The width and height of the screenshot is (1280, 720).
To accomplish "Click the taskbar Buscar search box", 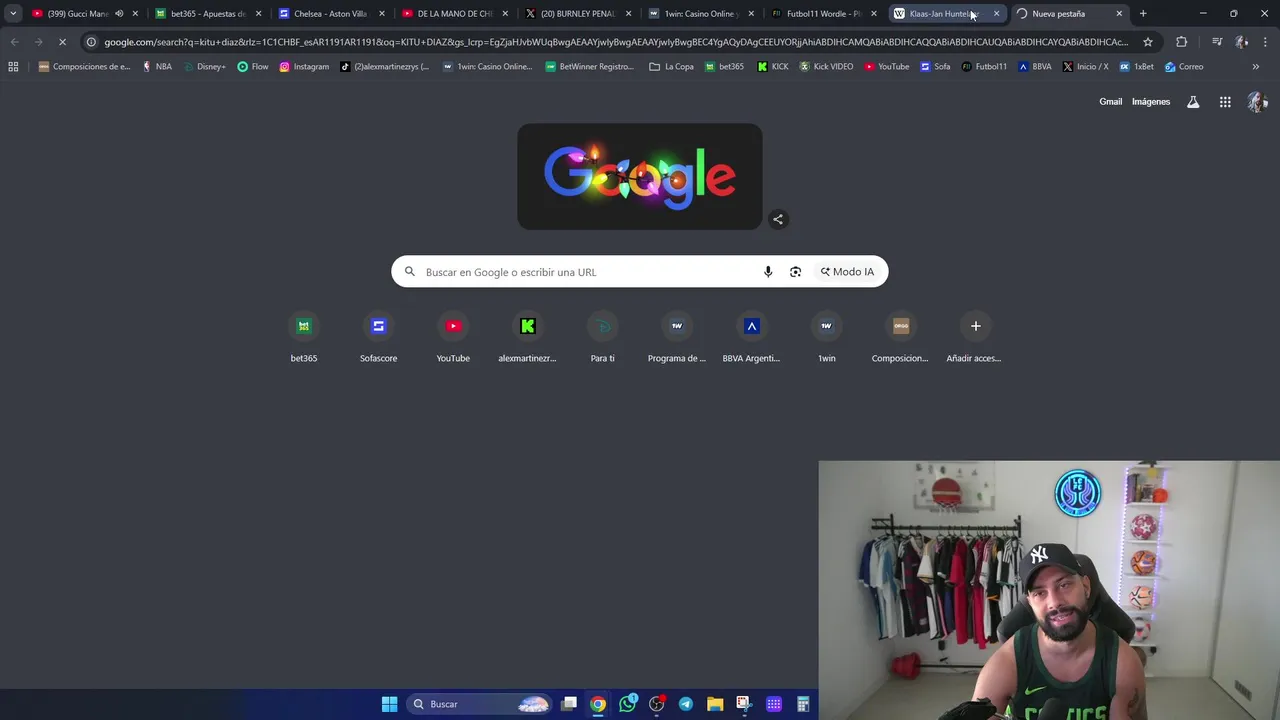I will 480,704.
